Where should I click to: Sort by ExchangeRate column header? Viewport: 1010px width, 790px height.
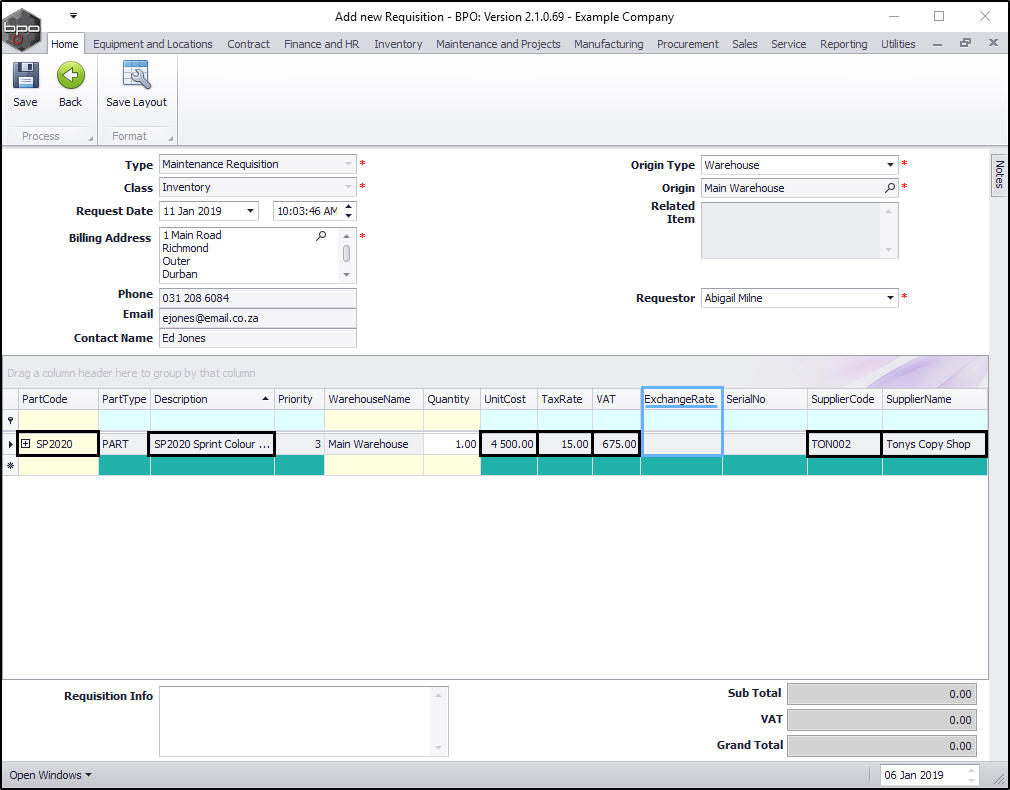click(x=681, y=399)
